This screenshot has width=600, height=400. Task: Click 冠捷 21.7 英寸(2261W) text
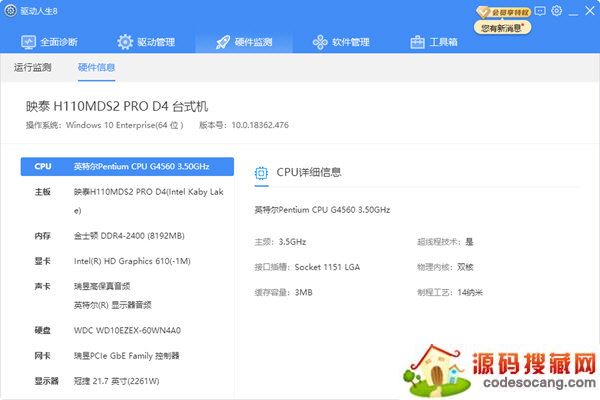coord(117,381)
